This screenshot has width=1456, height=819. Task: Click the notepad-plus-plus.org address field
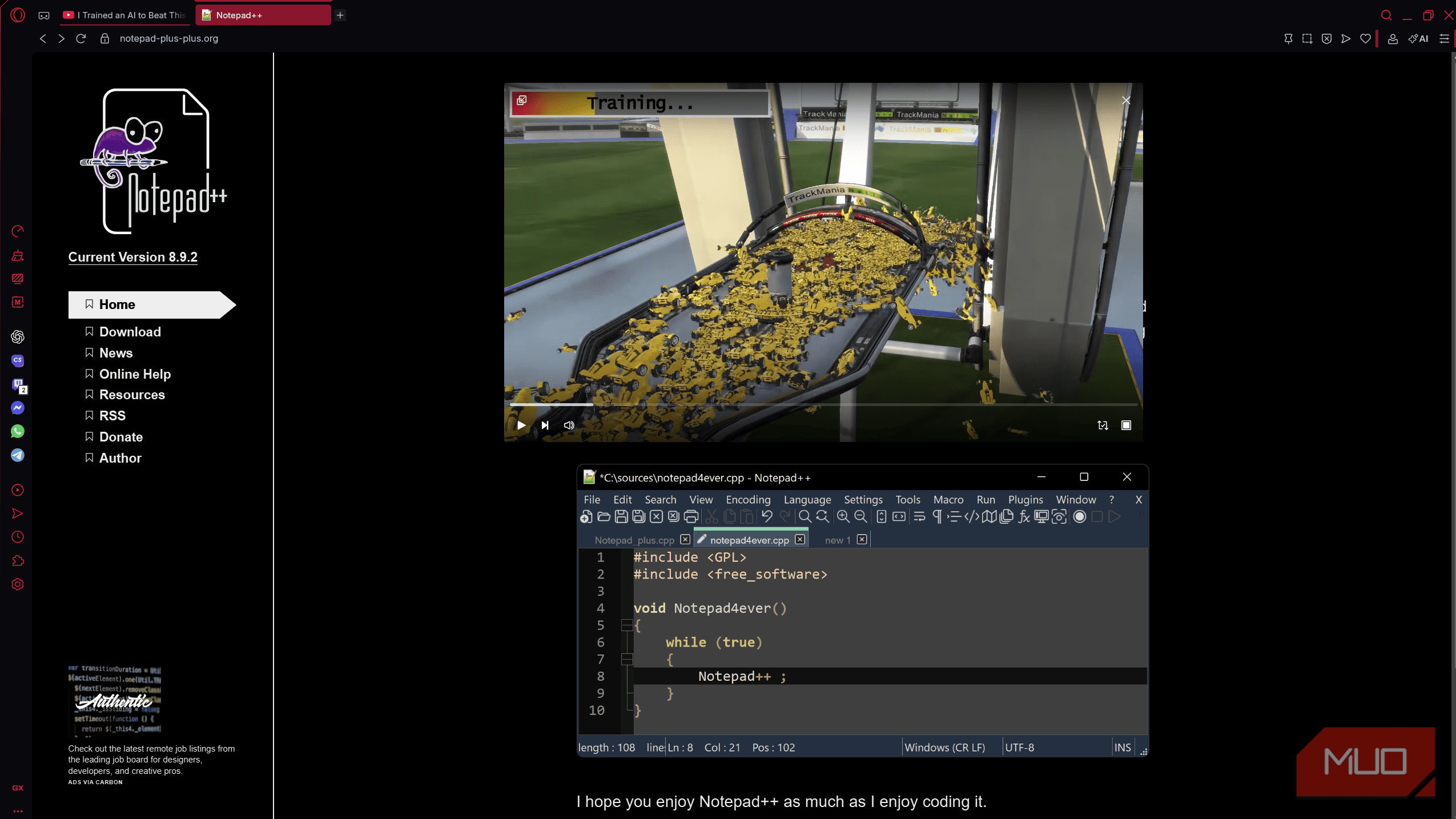coord(169,39)
